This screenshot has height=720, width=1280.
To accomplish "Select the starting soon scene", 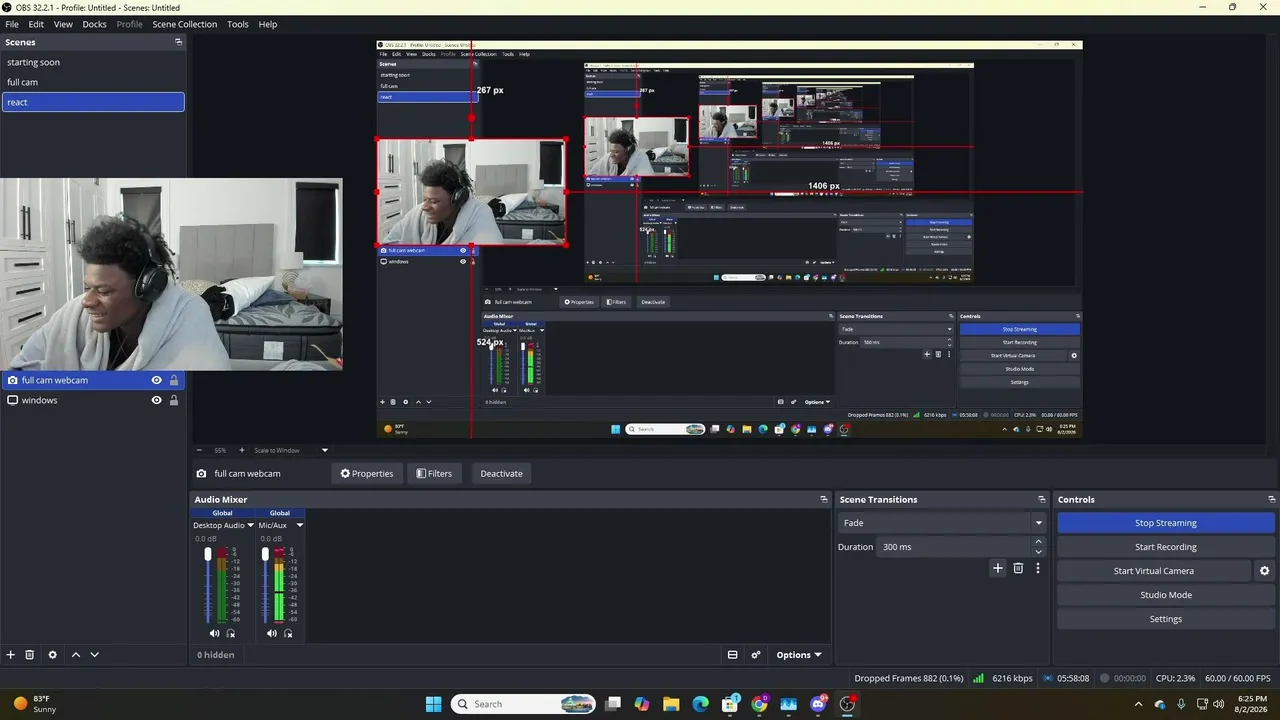I will 93,62.
